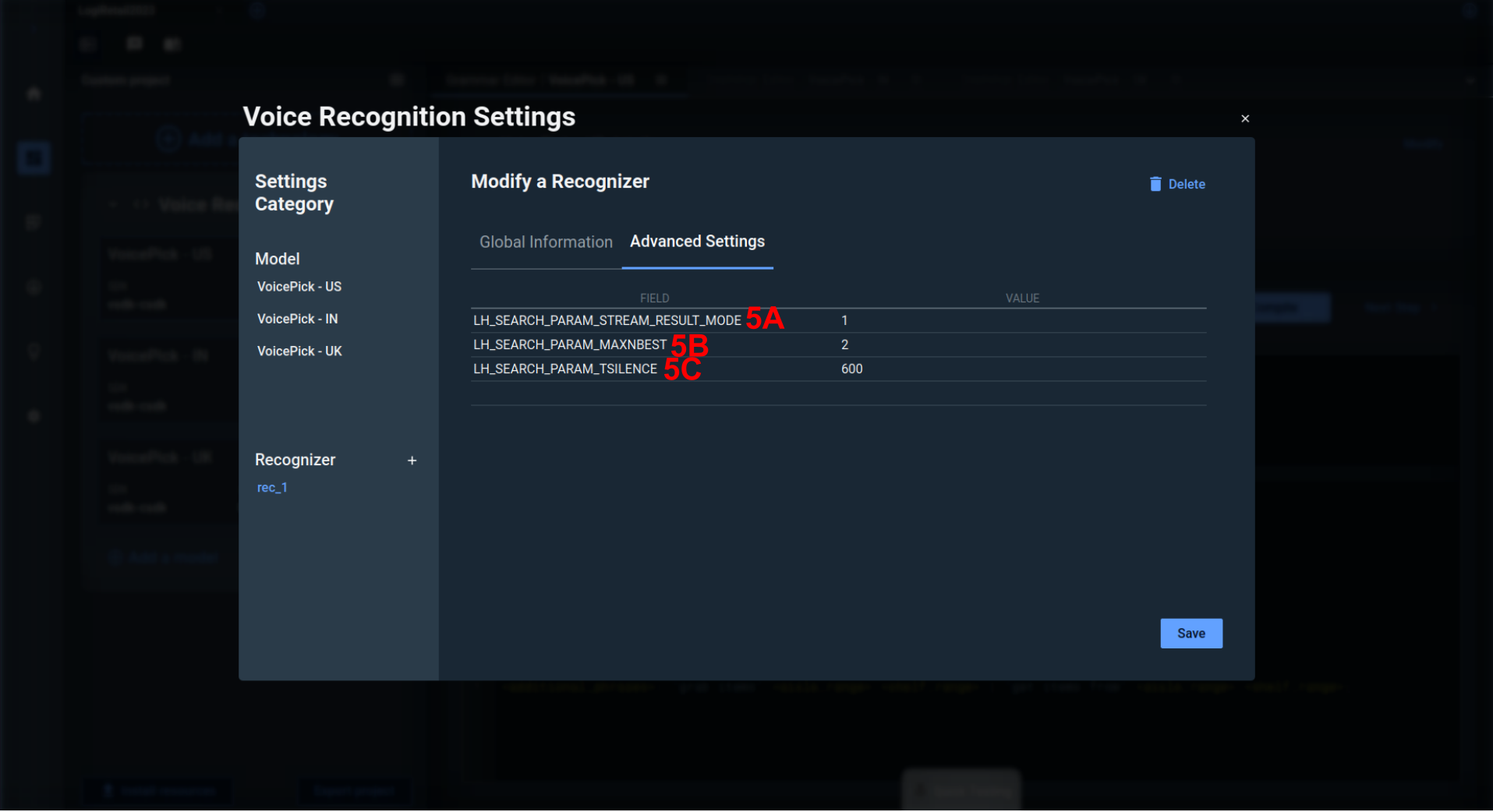Save the recognizer settings
The height and width of the screenshot is (812, 1493).
click(1191, 634)
